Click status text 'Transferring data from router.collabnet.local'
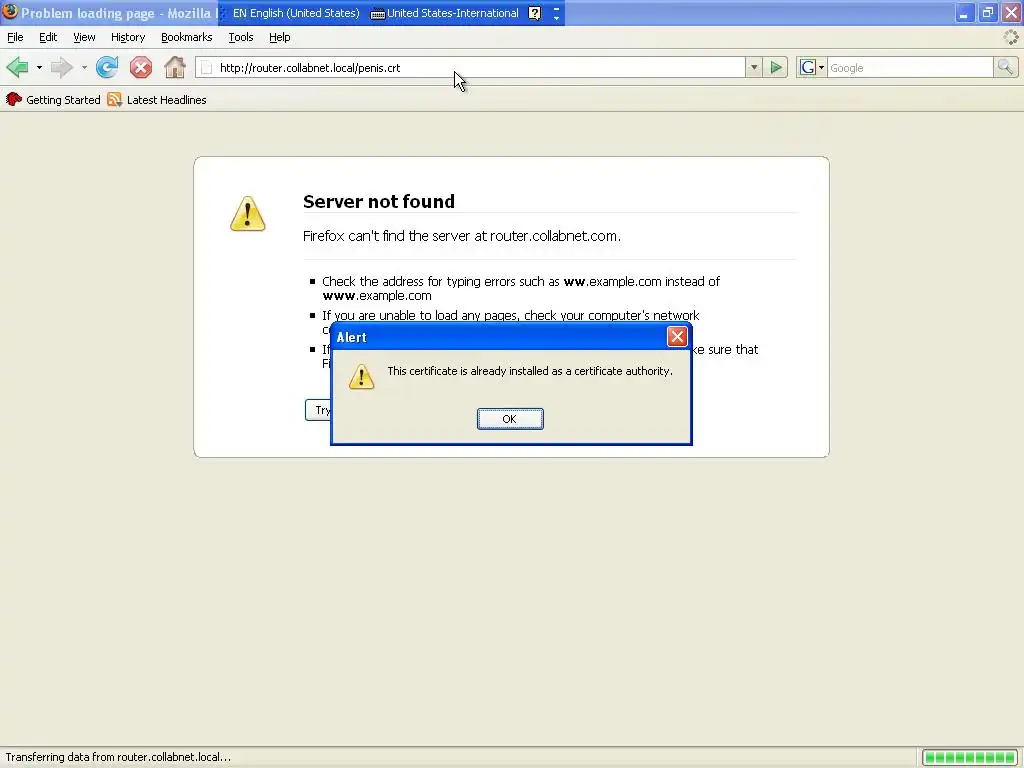This screenshot has width=1024, height=768. pos(118,757)
